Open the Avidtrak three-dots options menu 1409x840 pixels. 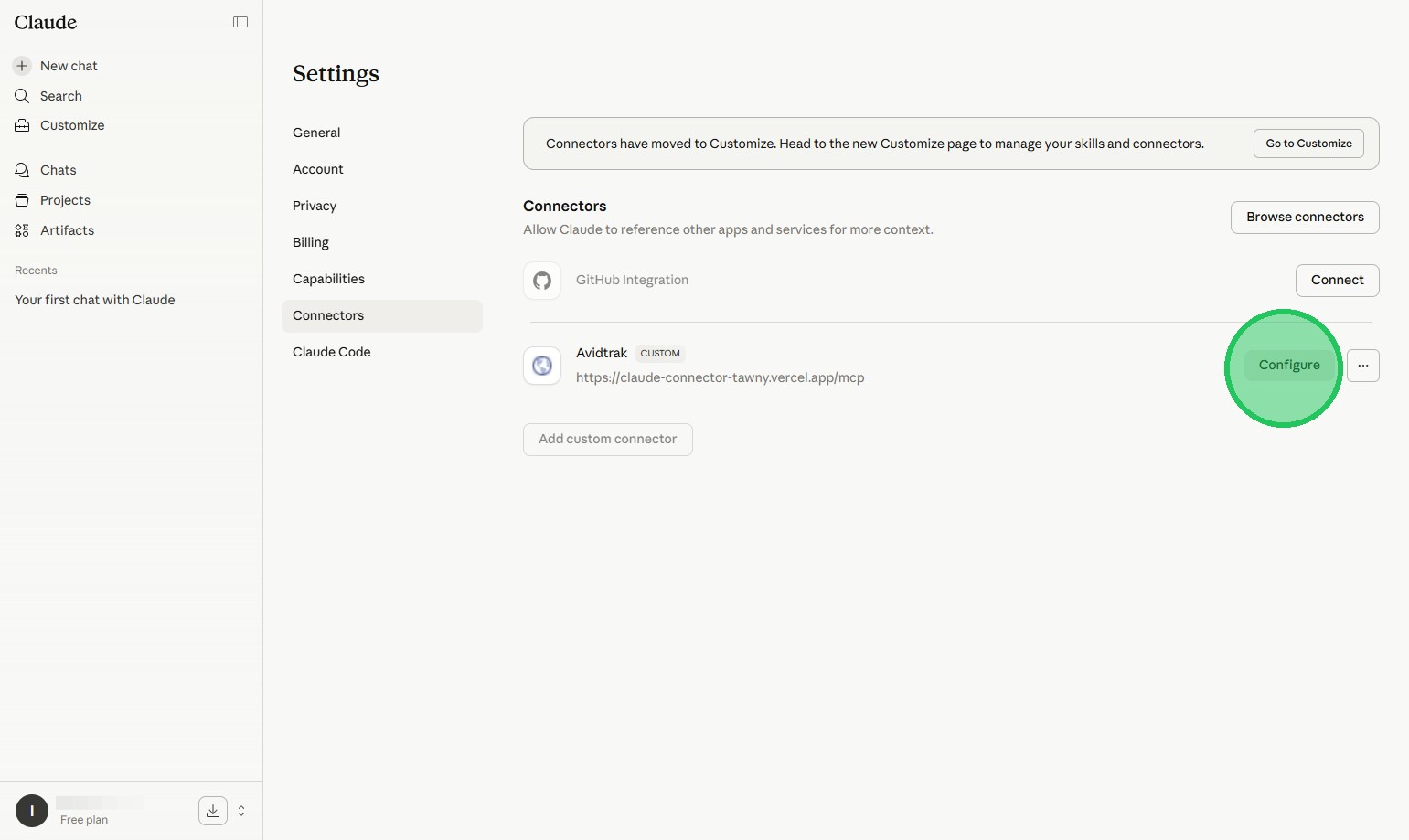[x=1363, y=366]
